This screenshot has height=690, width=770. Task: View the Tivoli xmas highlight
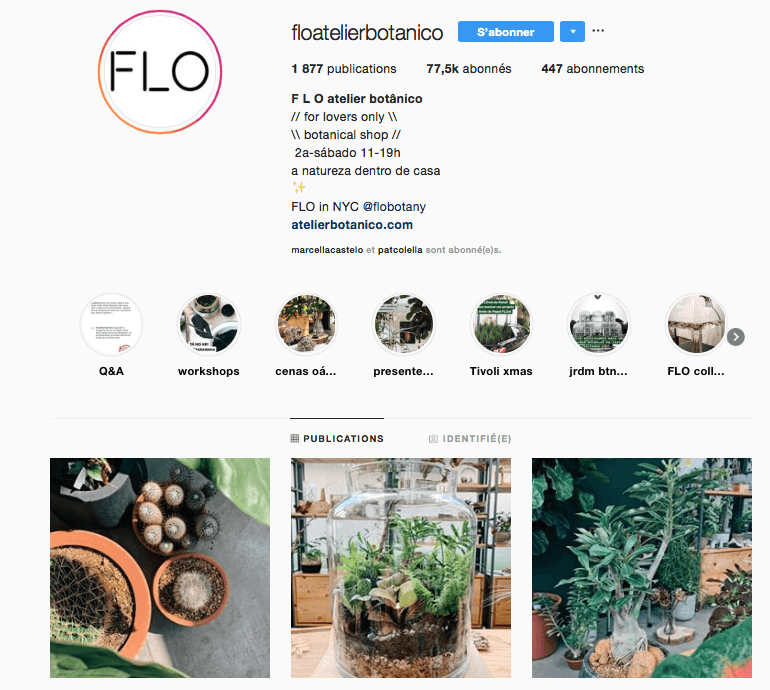coord(501,324)
